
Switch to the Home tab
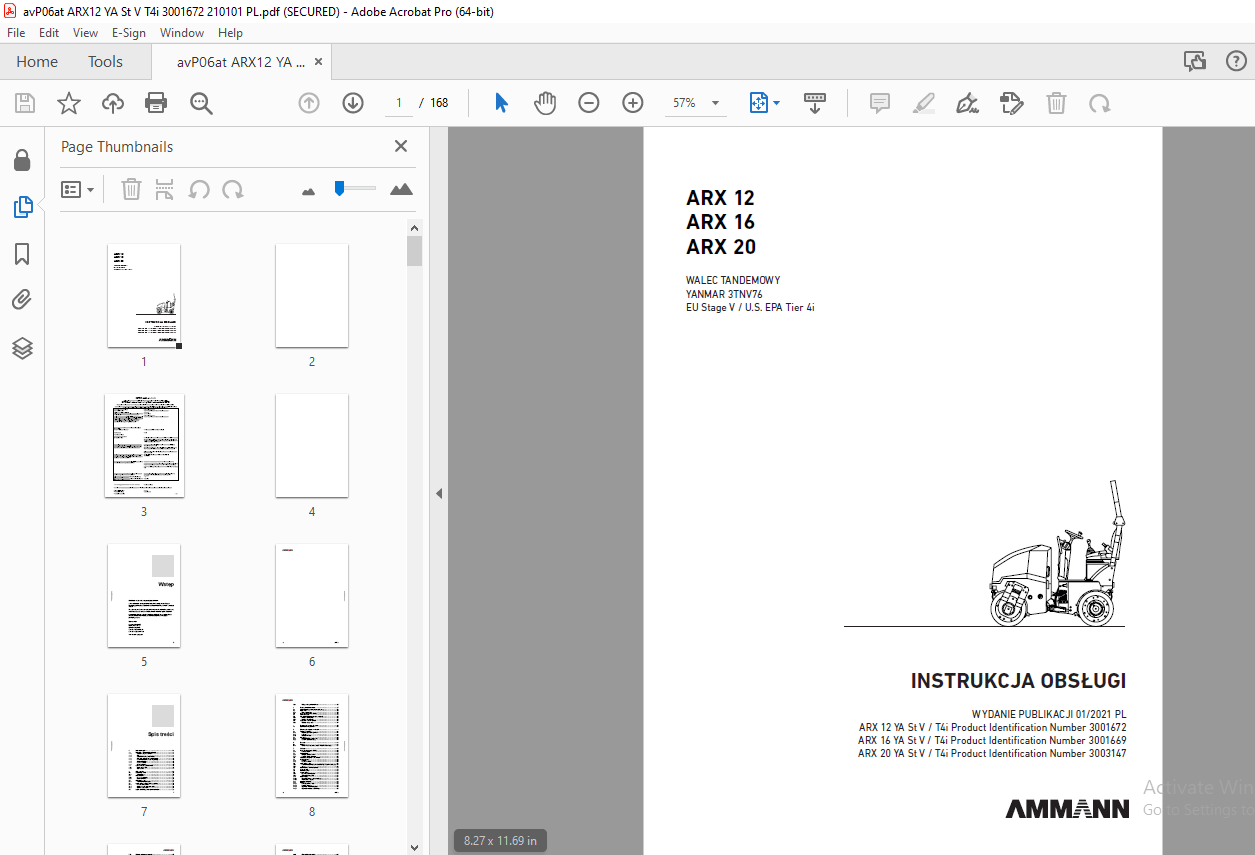click(37, 61)
